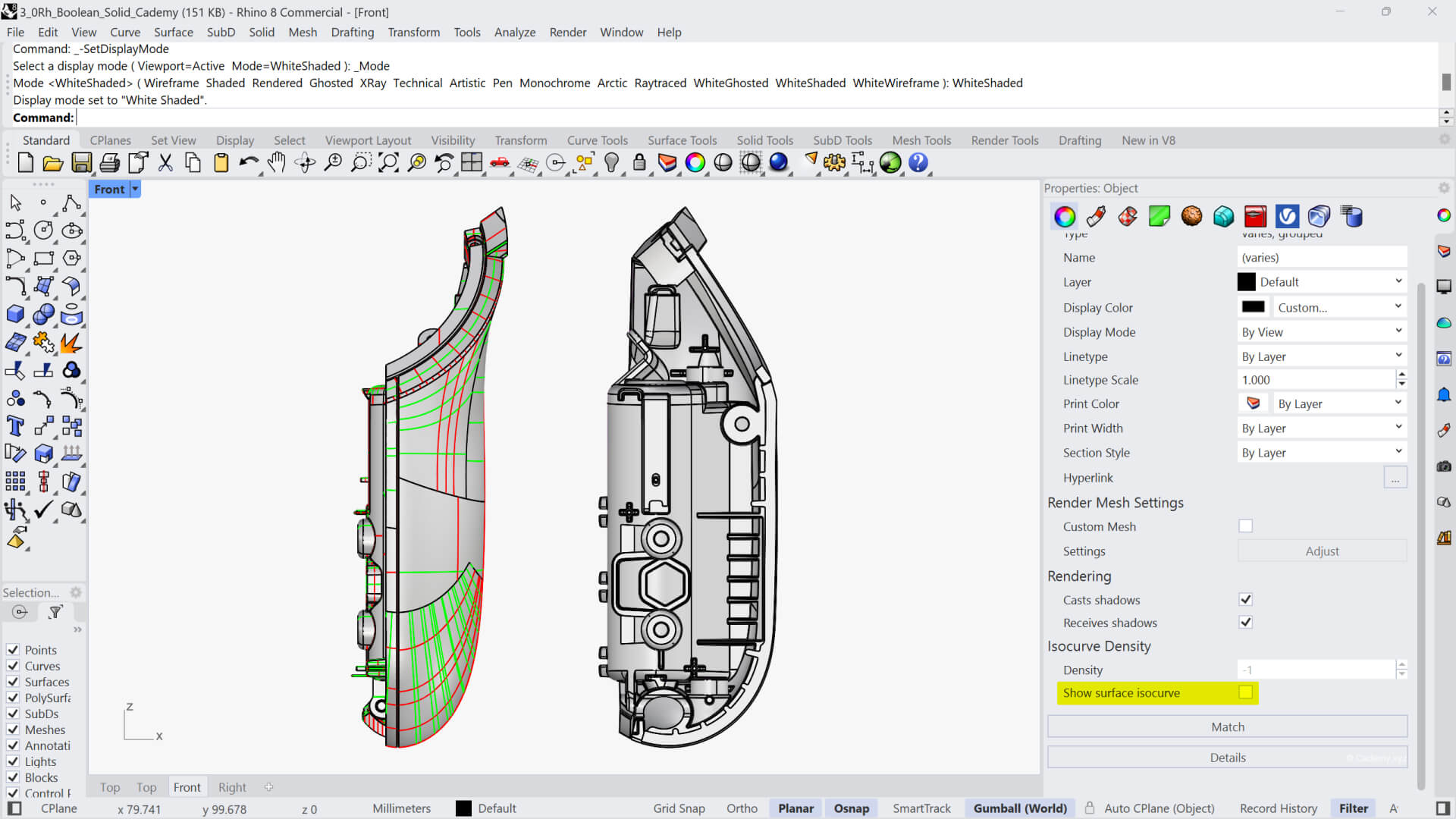The width and height of the screenshot is (1456, 819).
Task: Uncheck the Curves selection filter
Action: [x=13, y=665]
